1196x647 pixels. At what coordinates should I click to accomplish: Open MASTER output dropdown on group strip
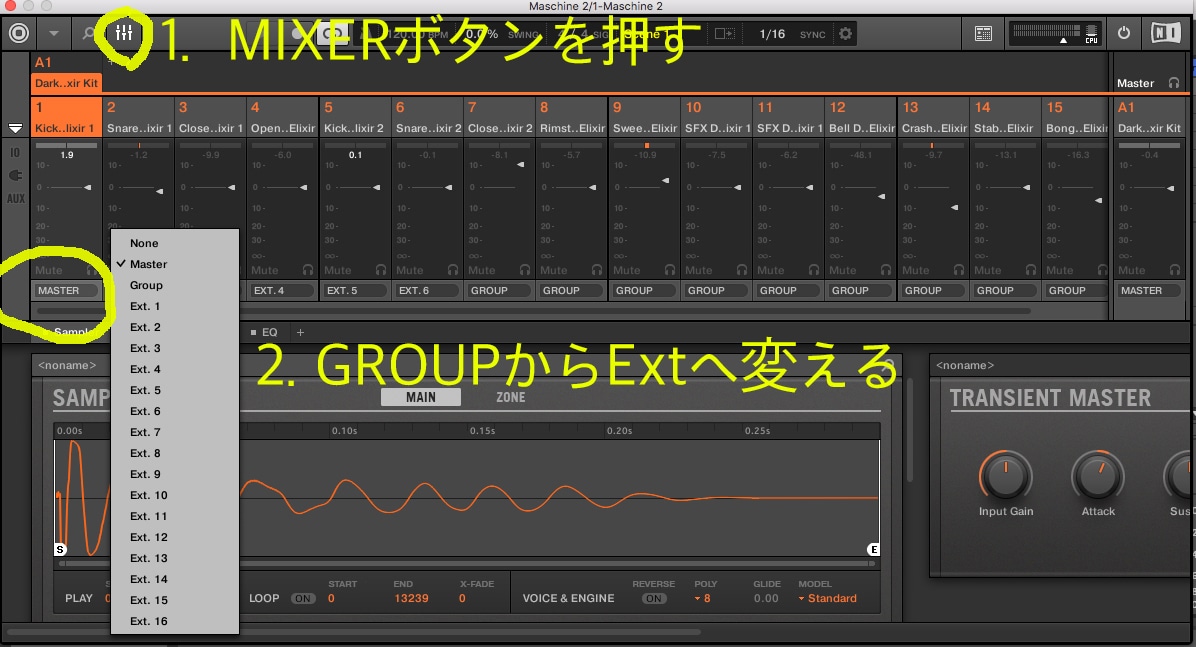coord(1151,291)
